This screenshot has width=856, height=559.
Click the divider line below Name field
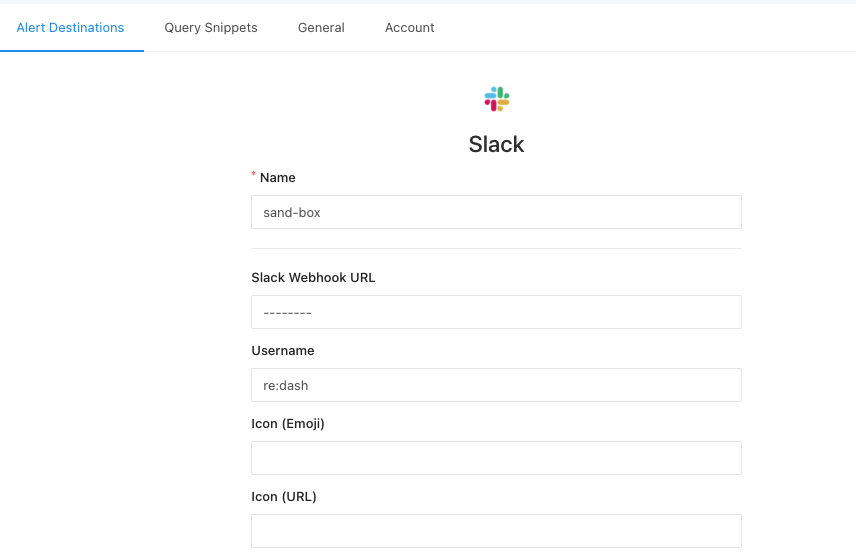(496, 248)
